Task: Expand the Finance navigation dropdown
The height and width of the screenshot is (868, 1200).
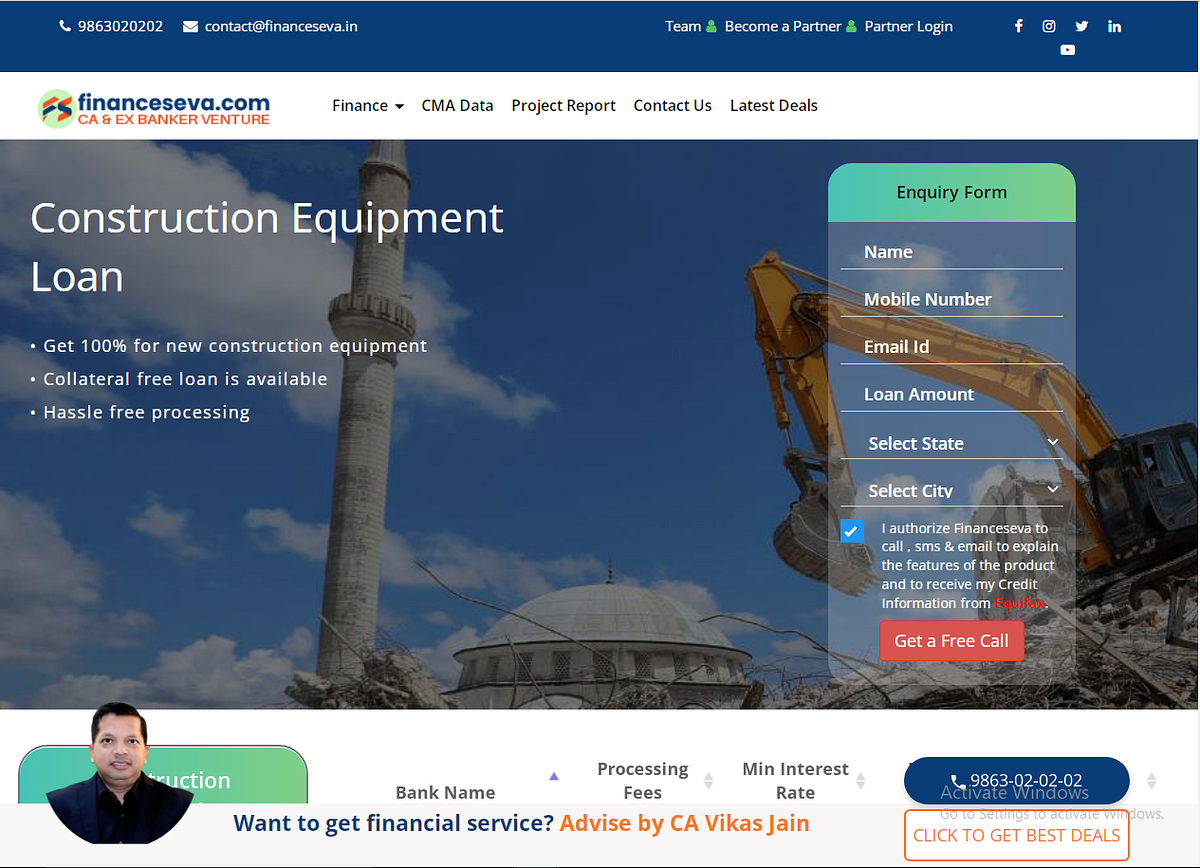Action: coord(368,105)
